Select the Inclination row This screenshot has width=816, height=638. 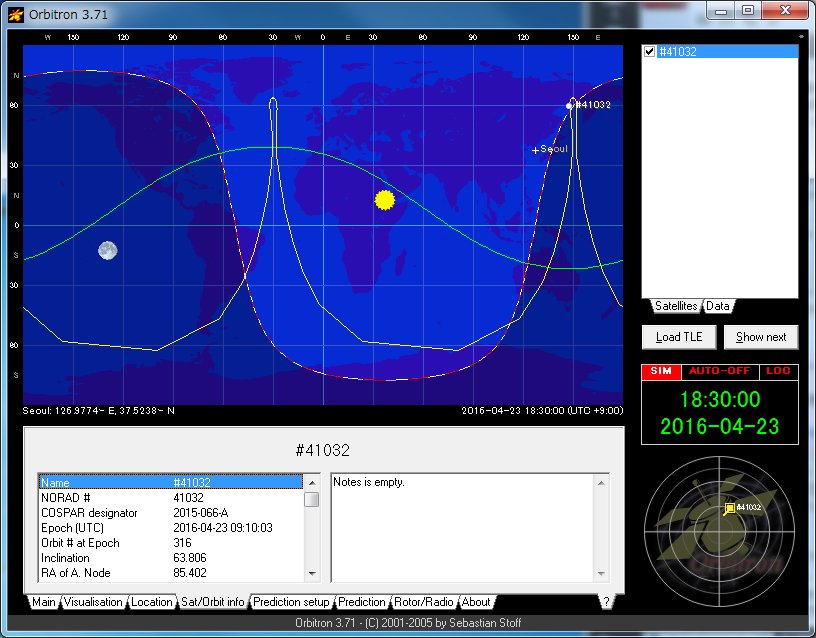[171, 558]
